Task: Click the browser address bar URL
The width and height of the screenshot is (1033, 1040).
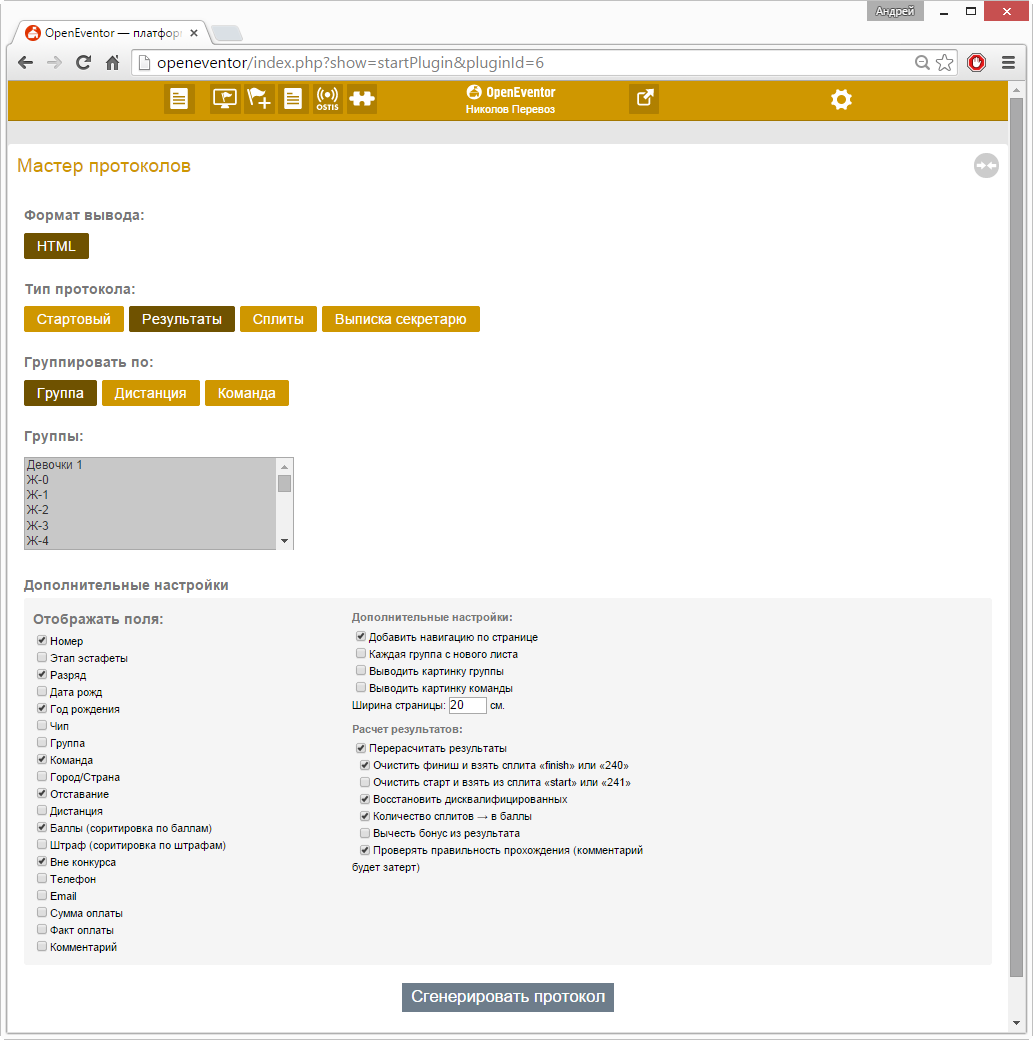Action: pos(350,63)
